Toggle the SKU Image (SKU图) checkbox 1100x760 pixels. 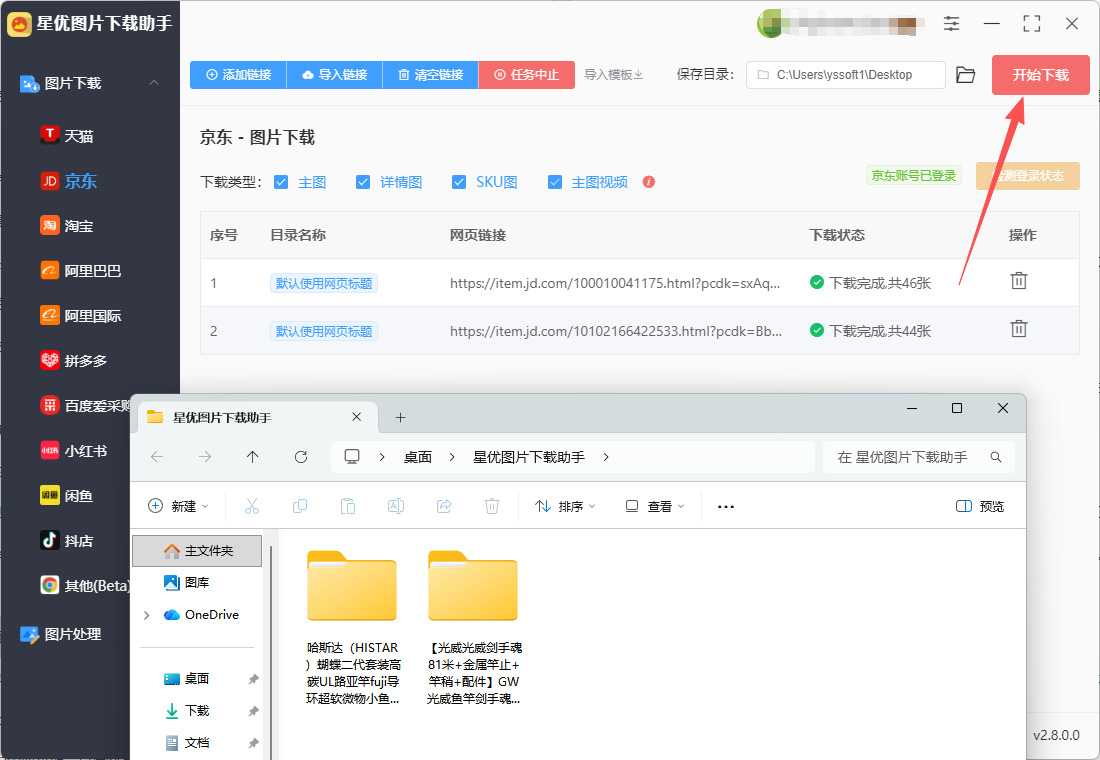point(459,182)
